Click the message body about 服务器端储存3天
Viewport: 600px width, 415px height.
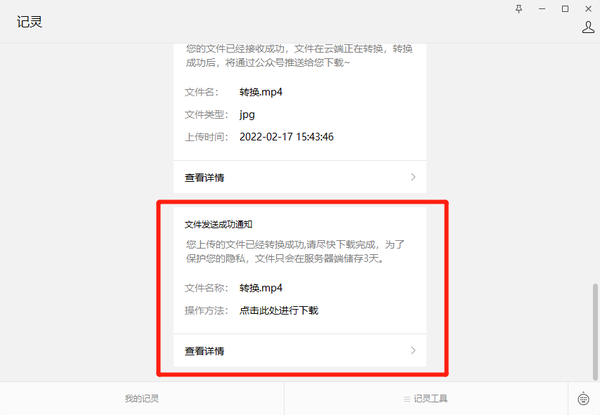tap(295, 251)
